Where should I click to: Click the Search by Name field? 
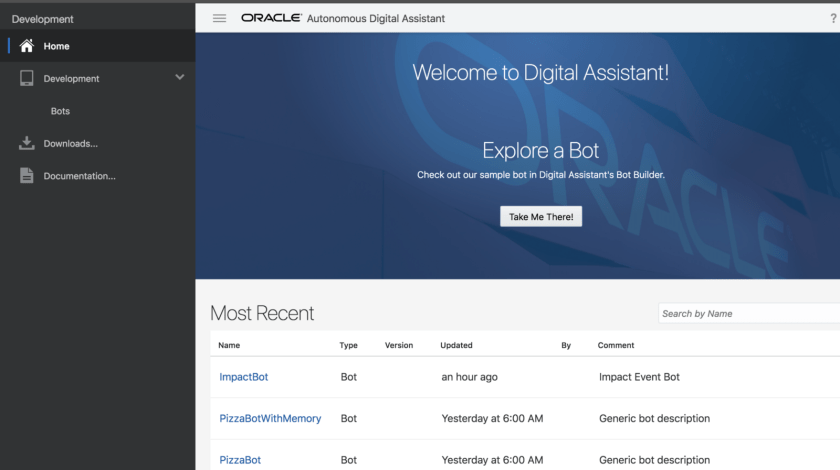[x=748, y=313]
